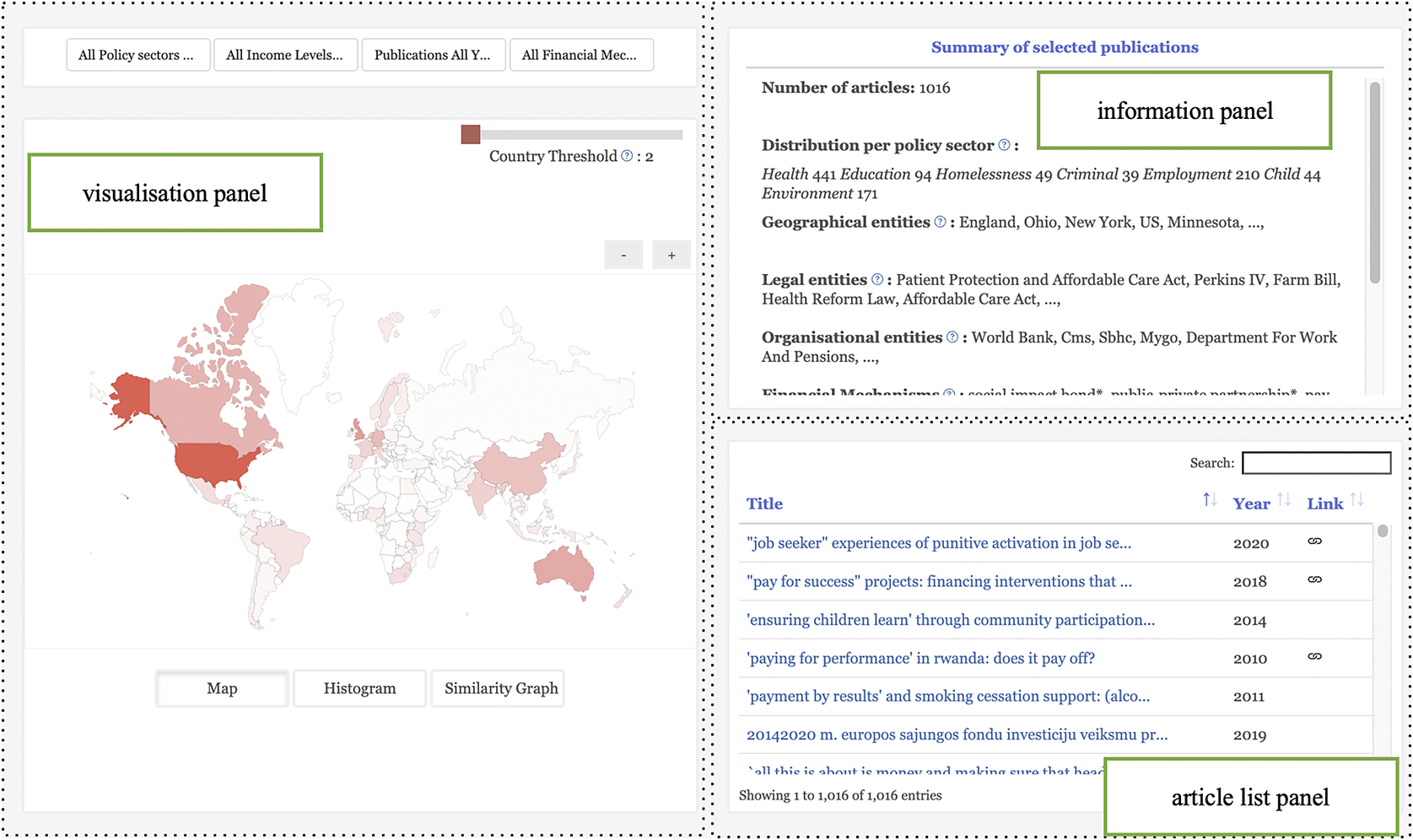Zoom in the map with plus button

[x=671, y=256]
